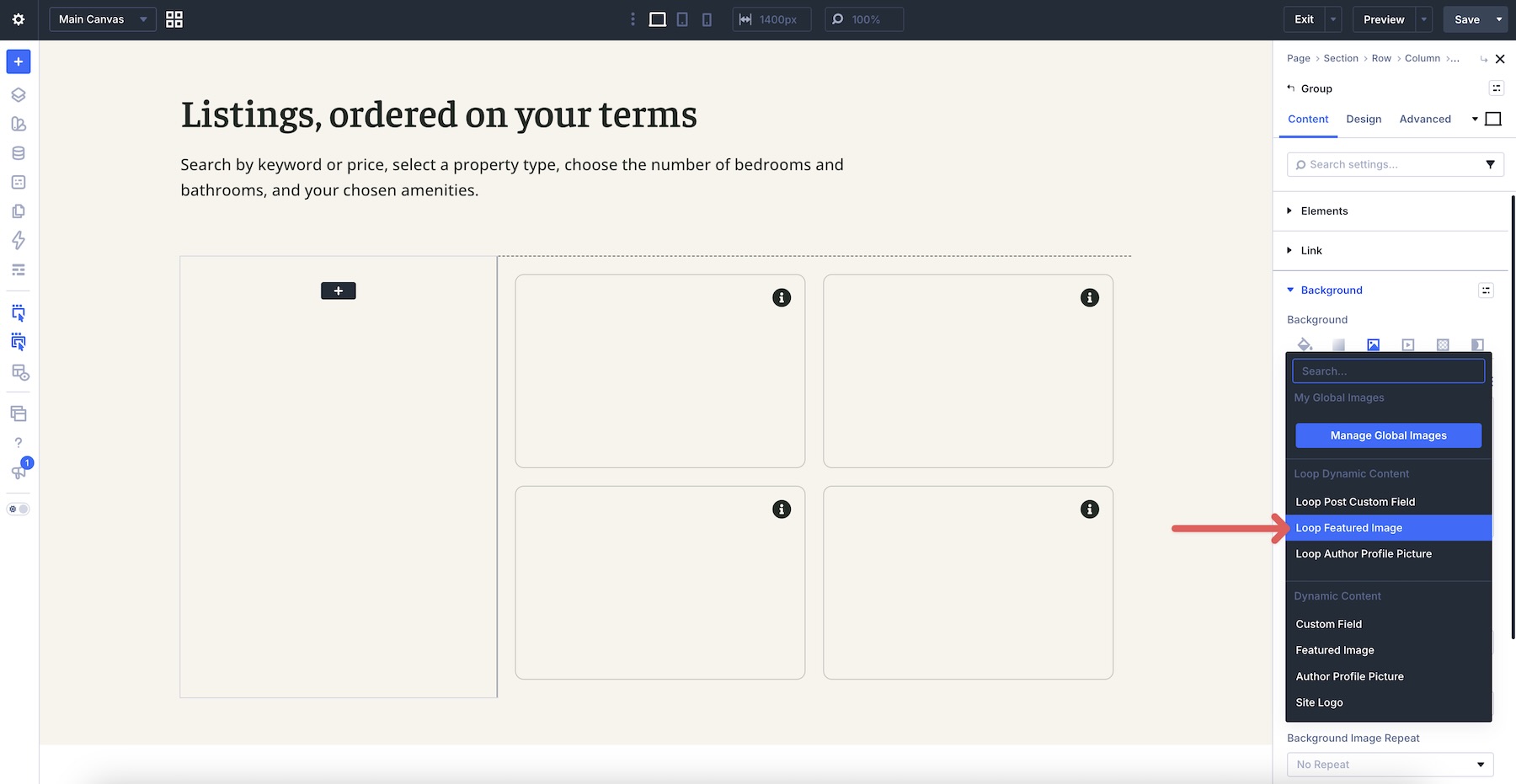The image size is (1516, 784).
Task: Open the help question mark icon
Action: point(19,443)
